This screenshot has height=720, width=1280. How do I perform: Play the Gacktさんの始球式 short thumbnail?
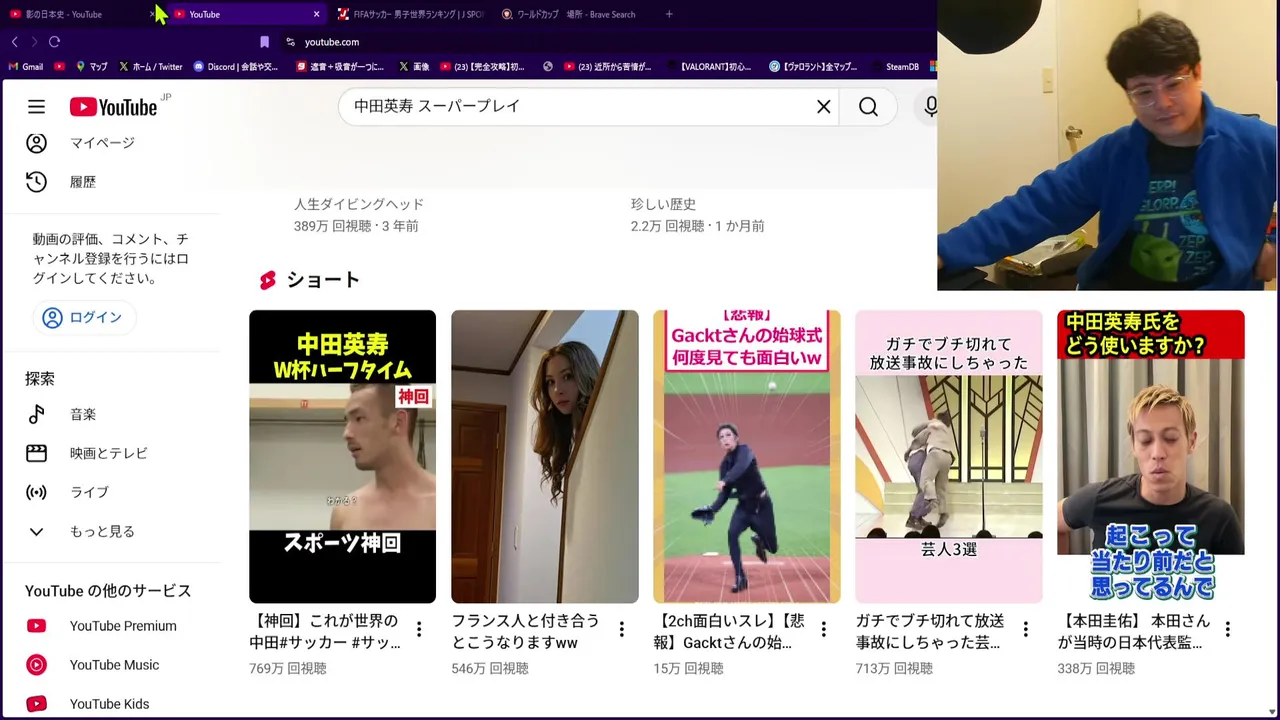point(746,456)
